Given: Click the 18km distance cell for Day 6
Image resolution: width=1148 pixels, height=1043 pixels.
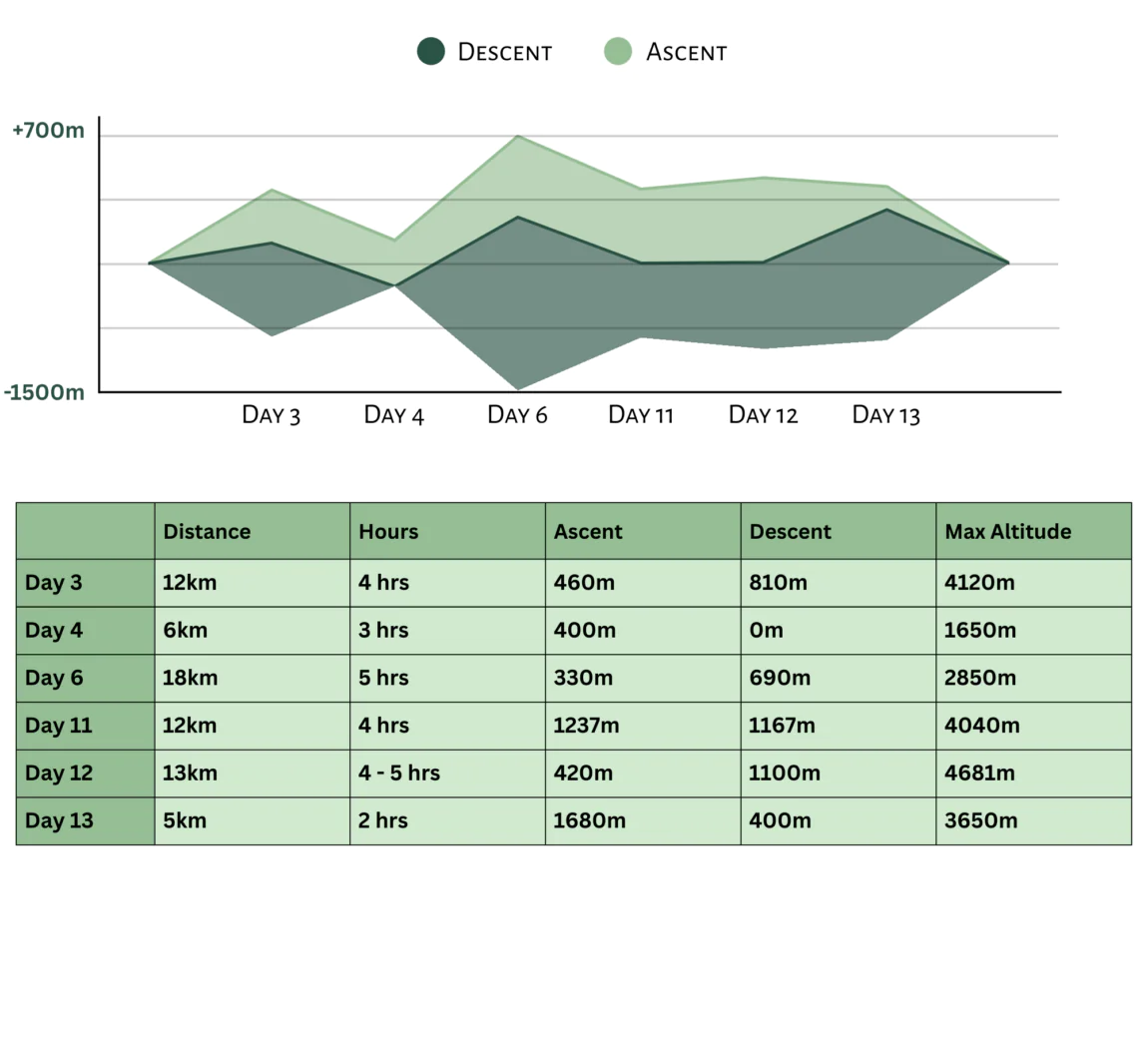Looking at the screenshot, I should [252, 678].
